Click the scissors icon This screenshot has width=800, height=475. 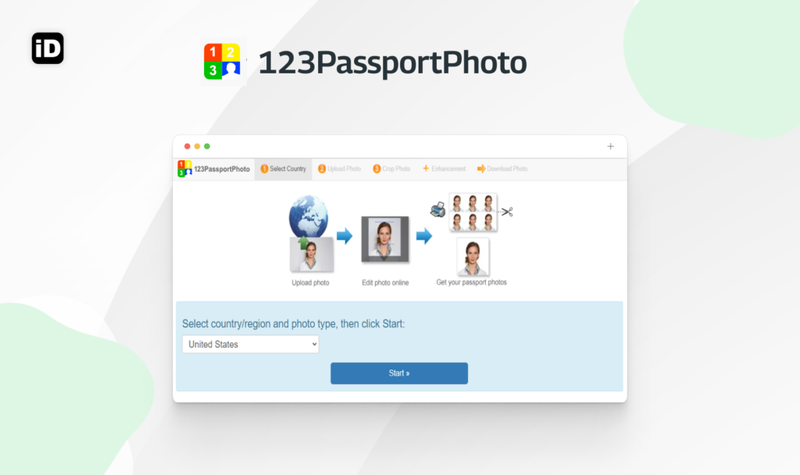507,212
